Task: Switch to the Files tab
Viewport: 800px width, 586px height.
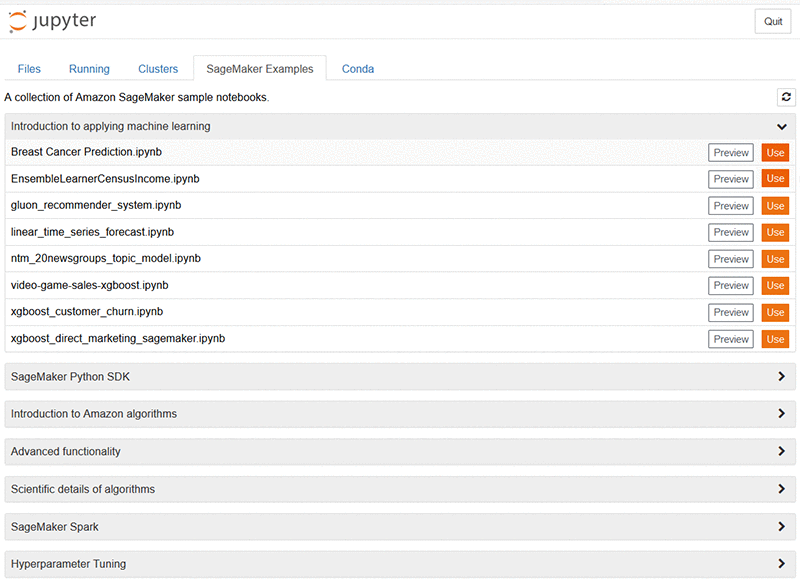Action: point(29,69)
